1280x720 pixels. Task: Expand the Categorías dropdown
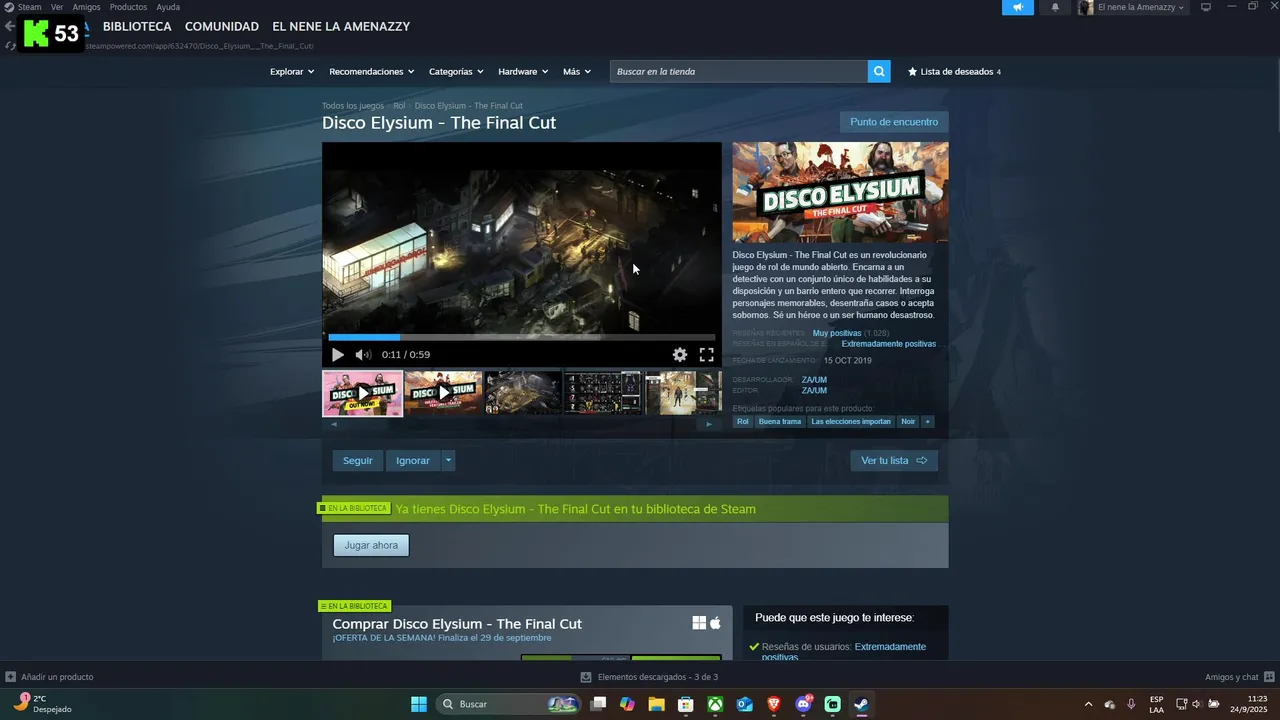tap(456, 71)
